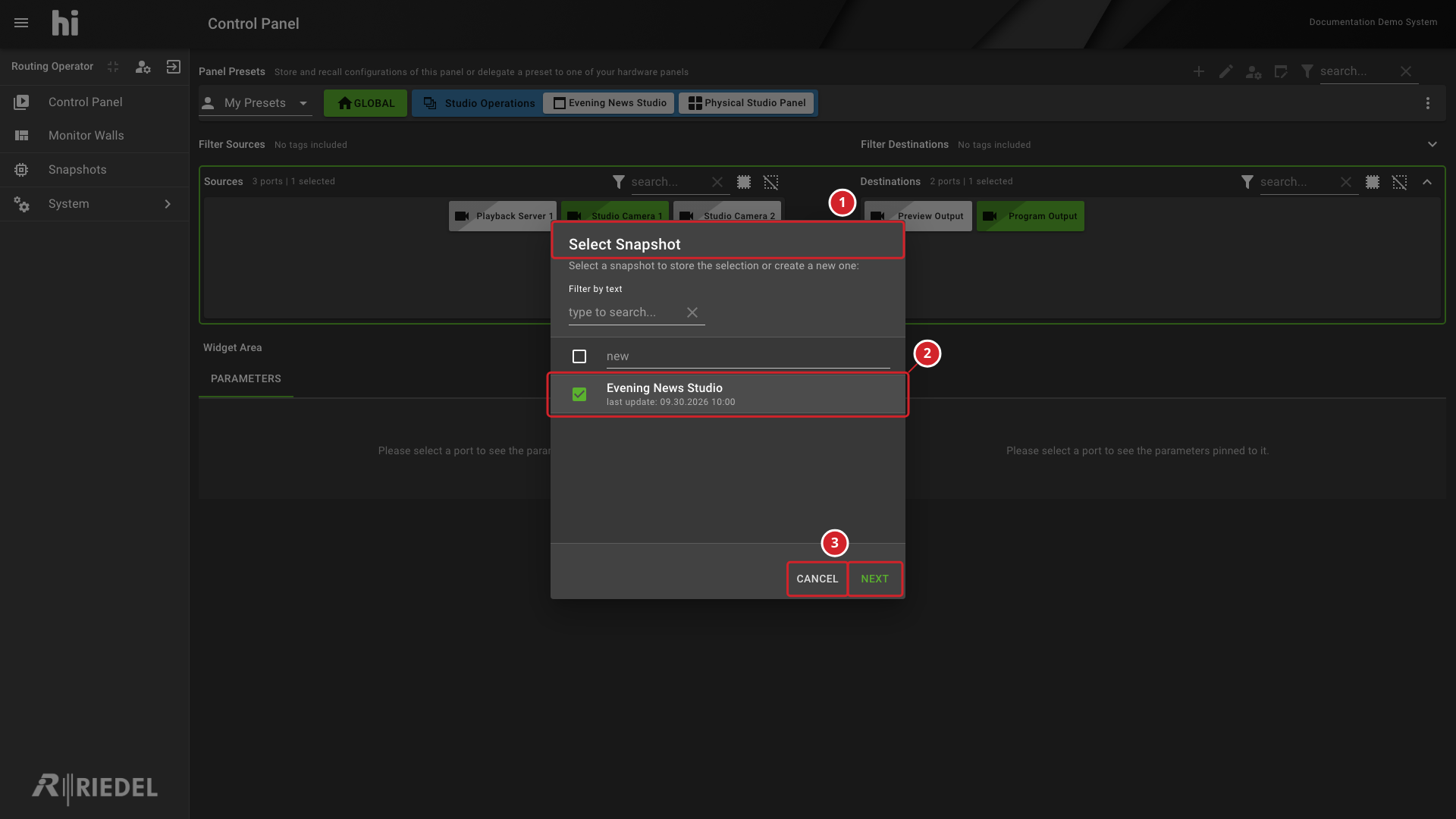
Task: Clear the Sources search field
Action: click(x=717, y=182)
